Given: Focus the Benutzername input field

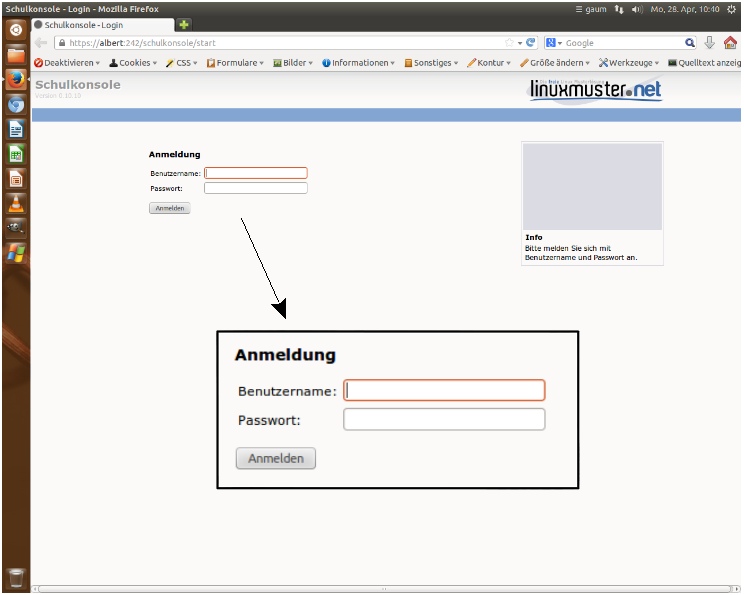Looking at the screenshot, I should pos(256,173).
